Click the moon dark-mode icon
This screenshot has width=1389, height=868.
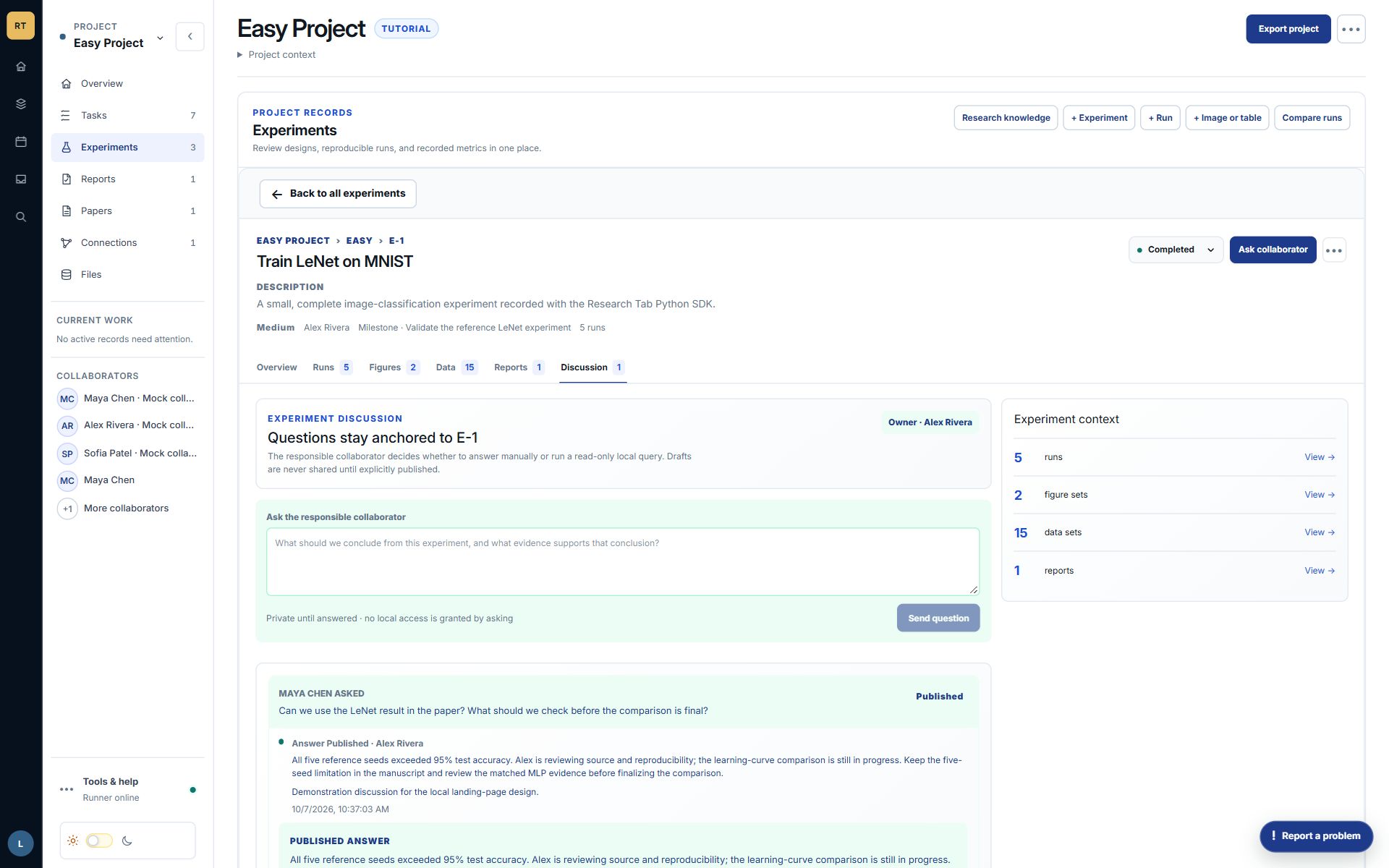[x=127, y=841]
